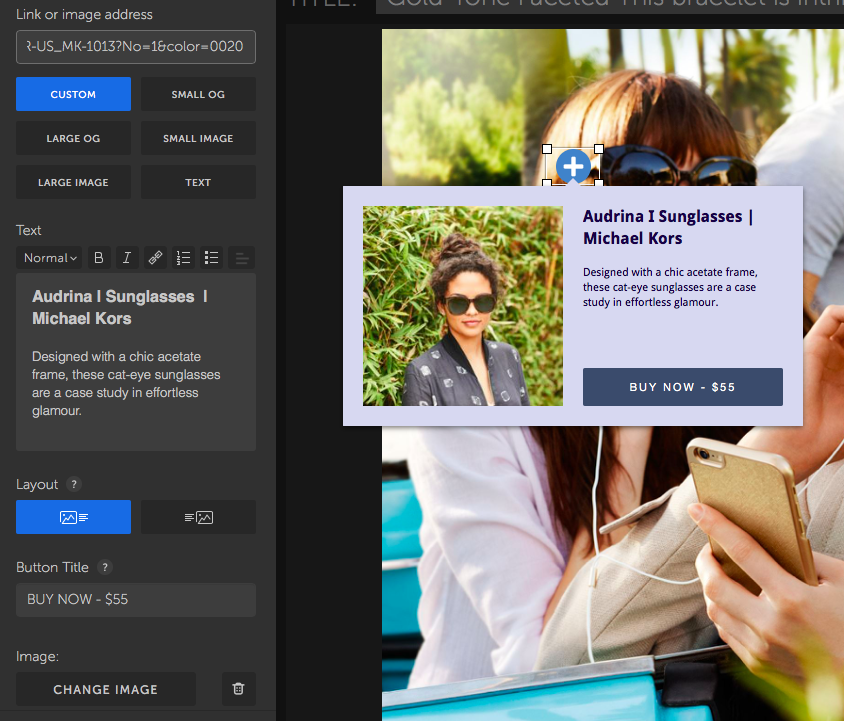Click Buy Now - $55 preview button
Image resolution: width=844 pixels, height=721 pixels.
coord(683,387)
